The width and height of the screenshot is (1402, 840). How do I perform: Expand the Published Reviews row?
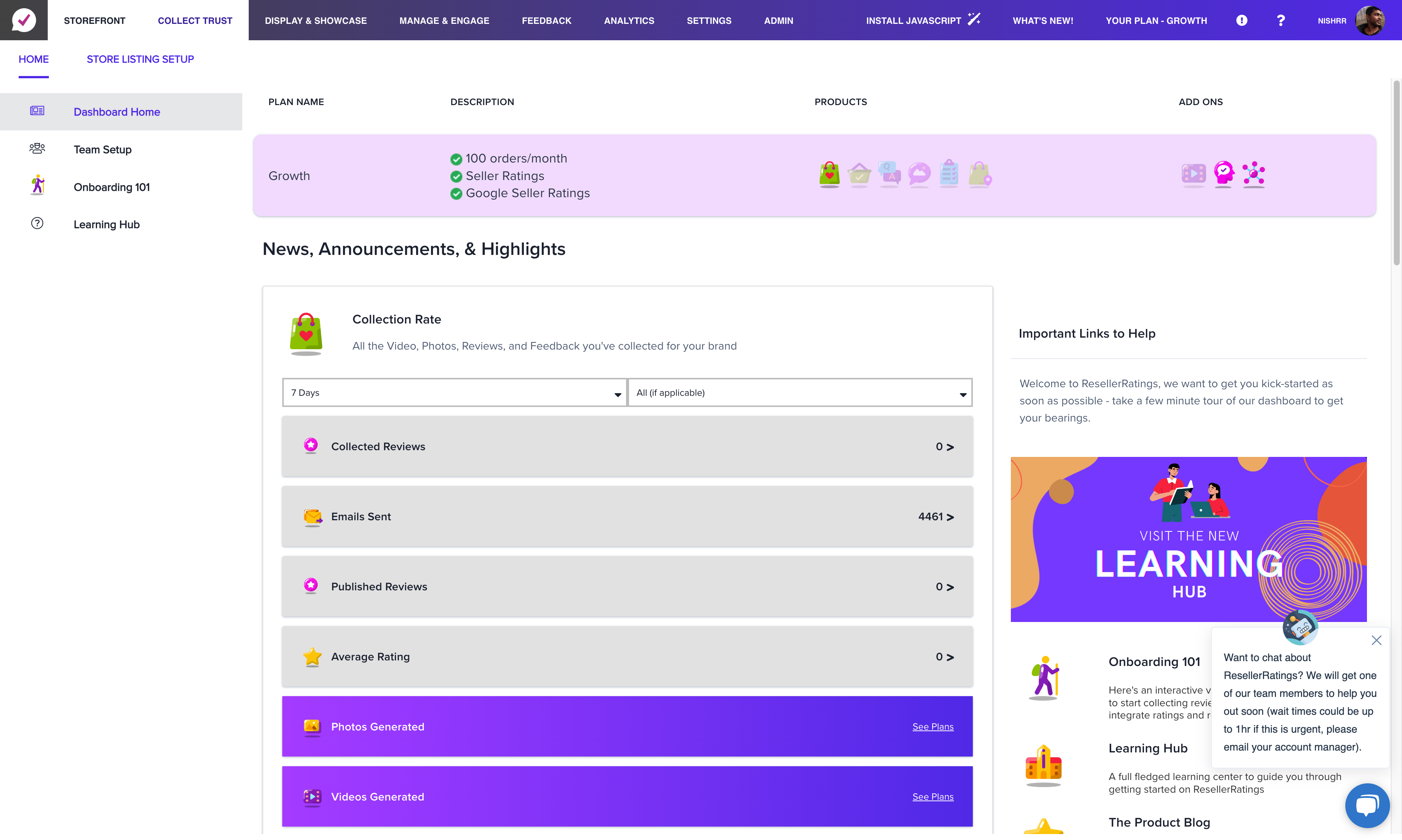pos(627,587)
